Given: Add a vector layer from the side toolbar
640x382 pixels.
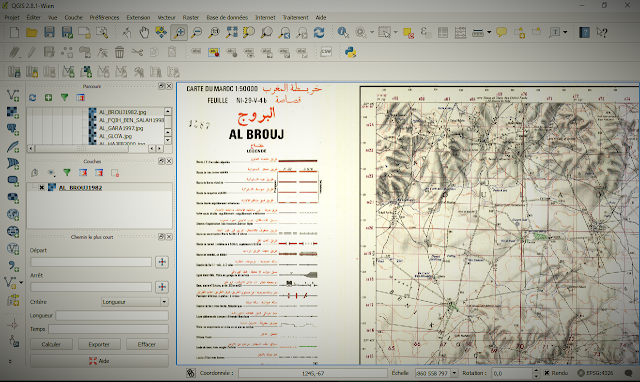Looking at the screenshot, I should click(13, 96).
